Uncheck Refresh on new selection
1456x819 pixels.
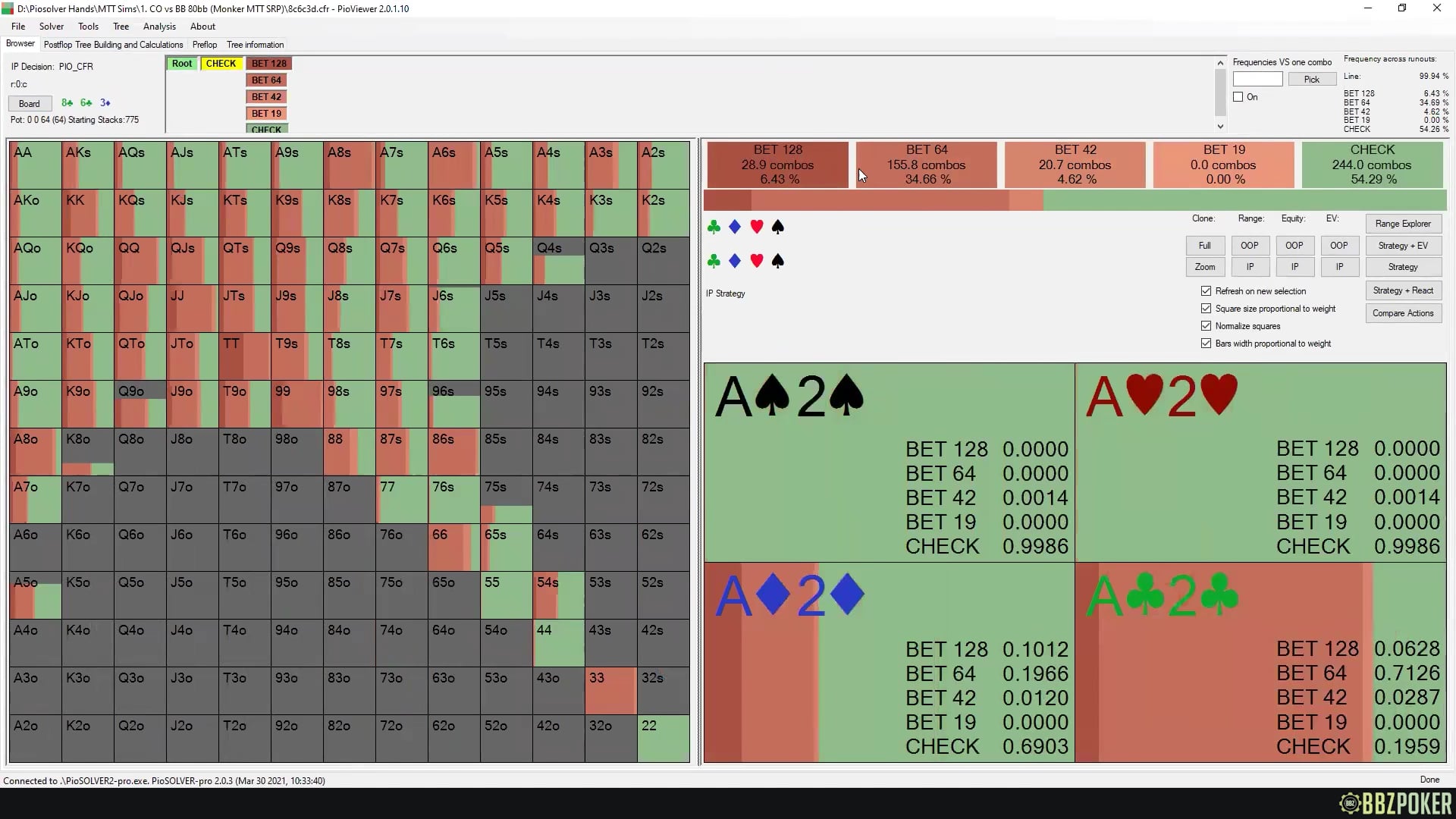pos(1206,291)
